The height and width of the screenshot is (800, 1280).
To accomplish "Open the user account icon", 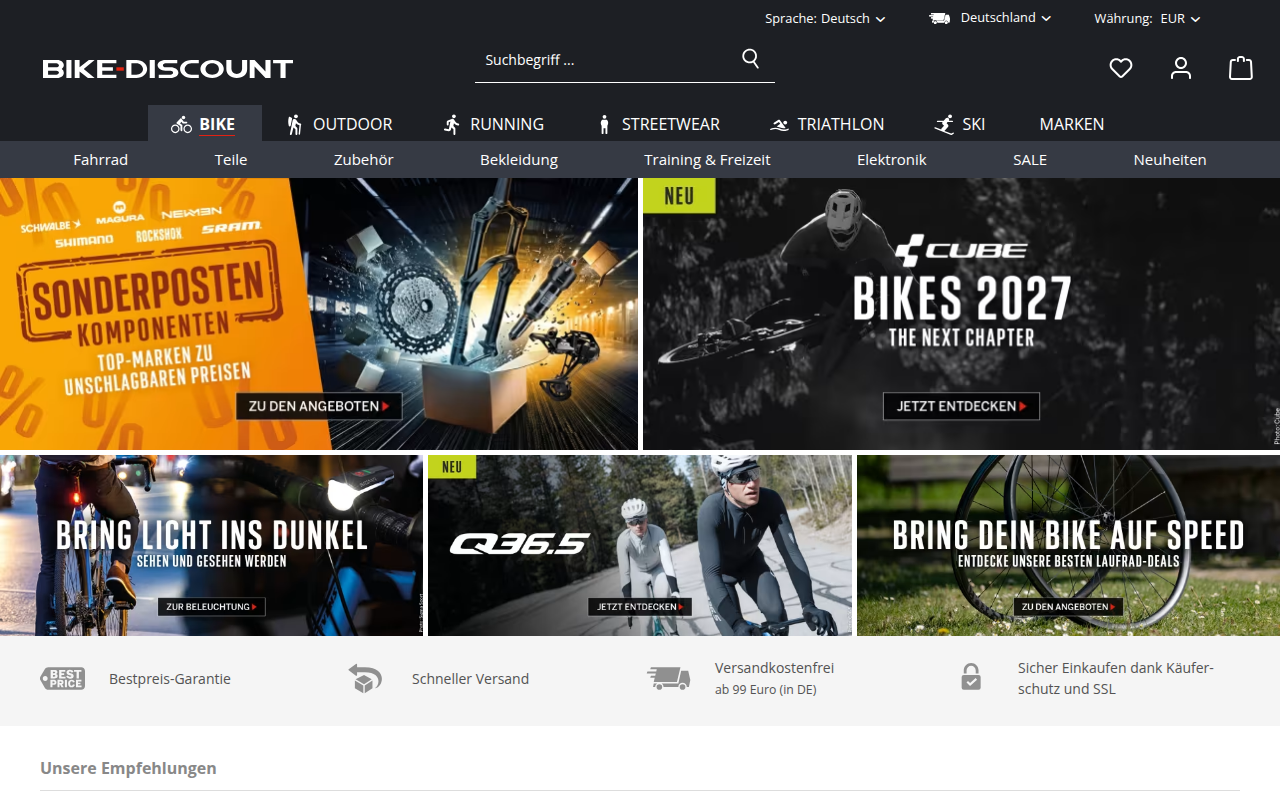I will coord(1181,68).
